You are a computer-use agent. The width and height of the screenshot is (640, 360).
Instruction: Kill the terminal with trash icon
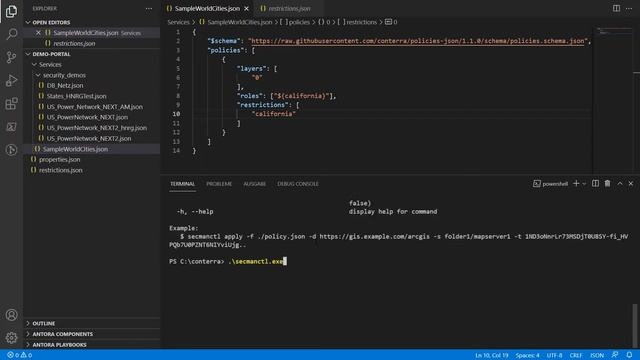[x=607, y=184]
